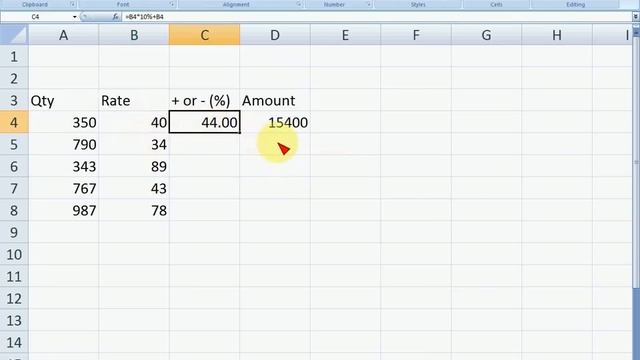Select the cell containing 767
The width and height of the screenshot is (640, 360).
tap(63, 189)
